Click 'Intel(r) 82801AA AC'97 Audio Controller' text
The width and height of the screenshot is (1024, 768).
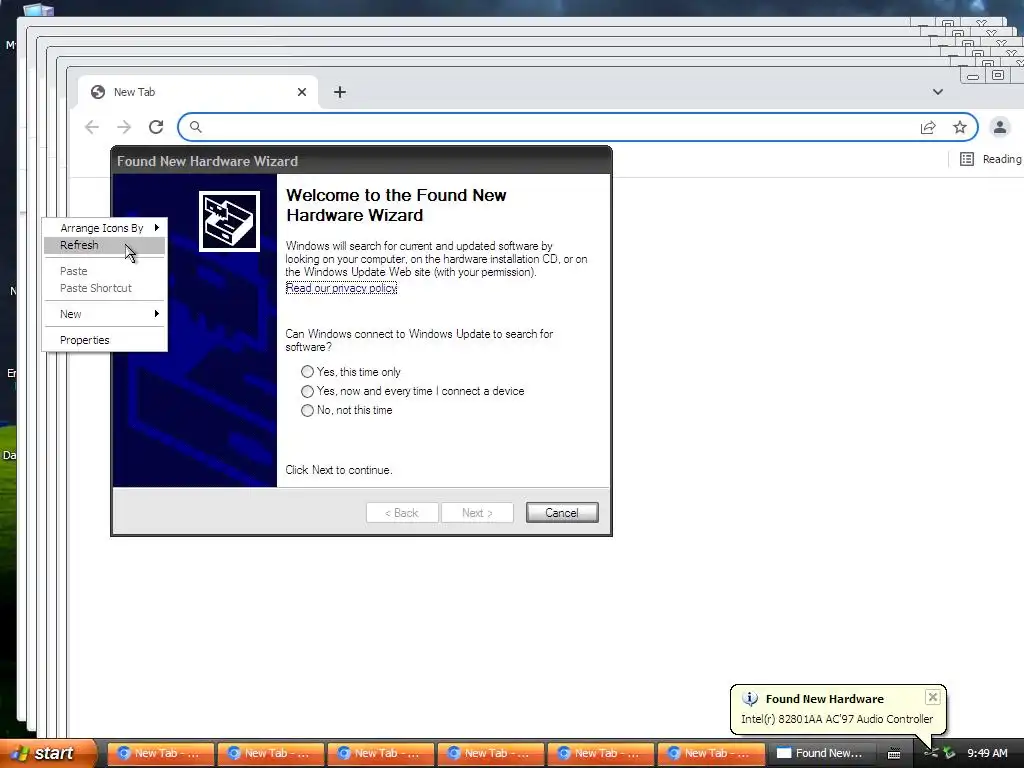837,719
